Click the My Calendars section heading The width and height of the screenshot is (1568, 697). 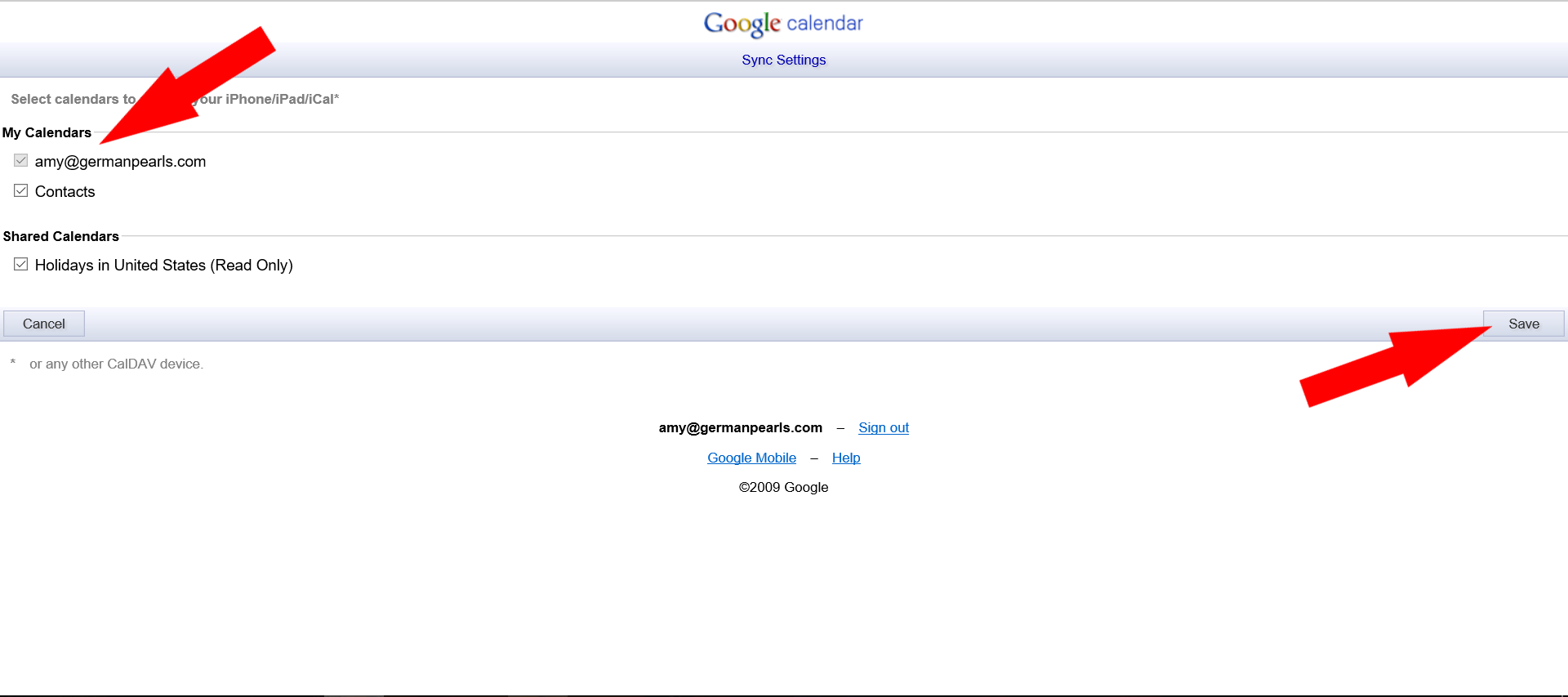click(47, 132)
